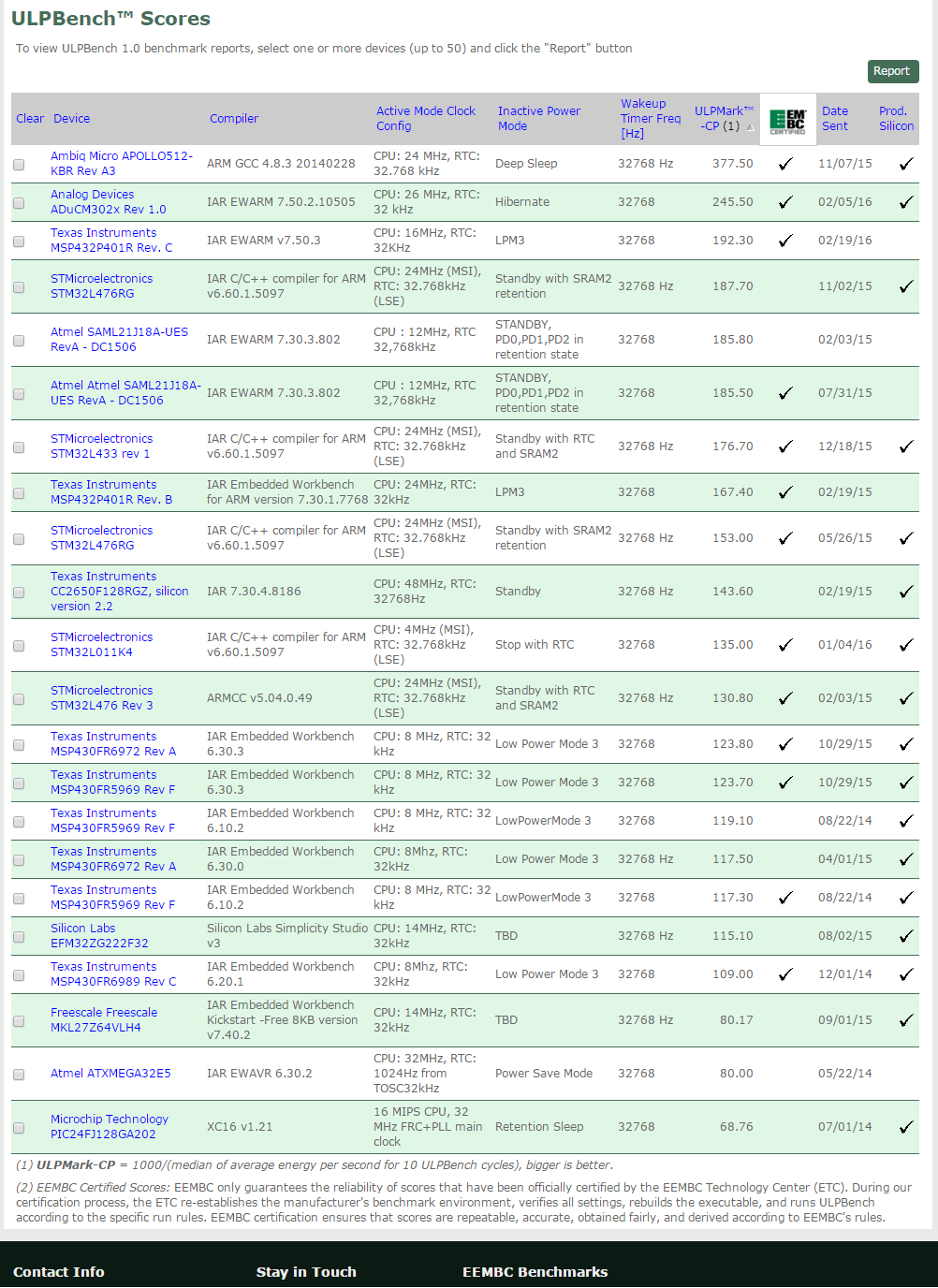The width and height of the screenshot is (938, 1288).
Task: Open STMicroelectronics STM32L433 rev 1 link
Action: [101, 446]
